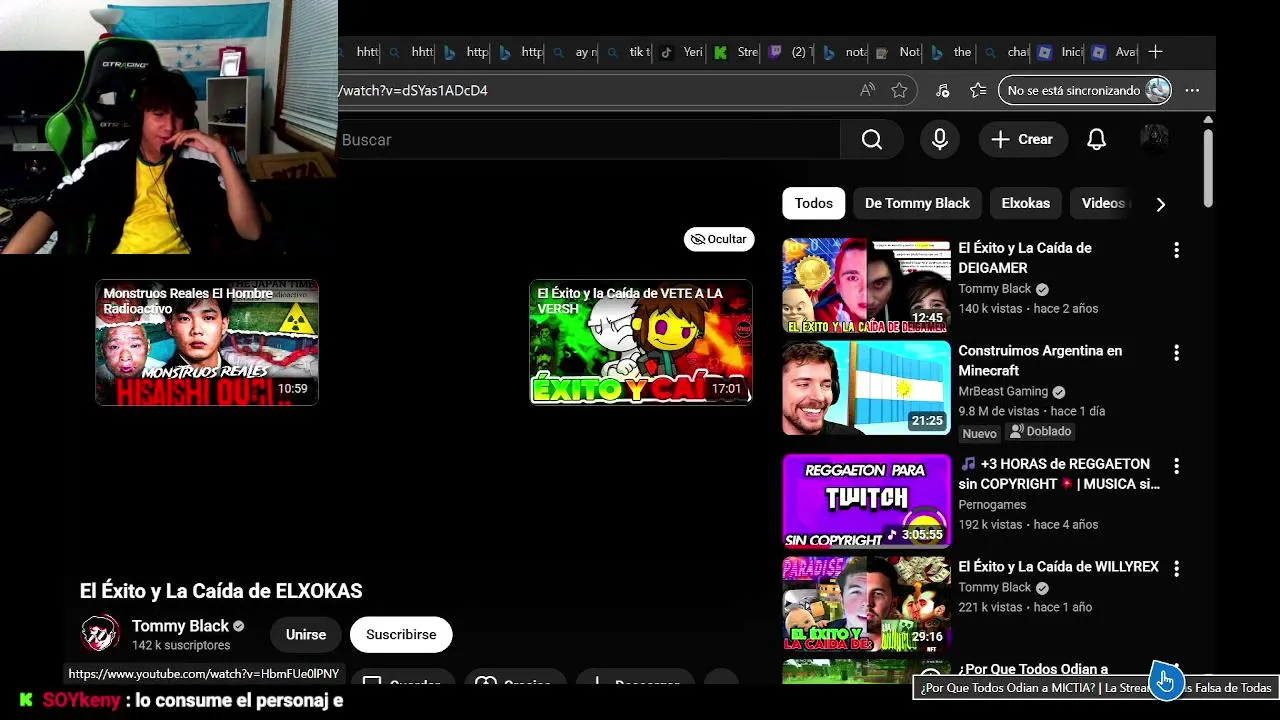
Task: Select the Videos filter chip
Action: click(x=1103, y=203)
